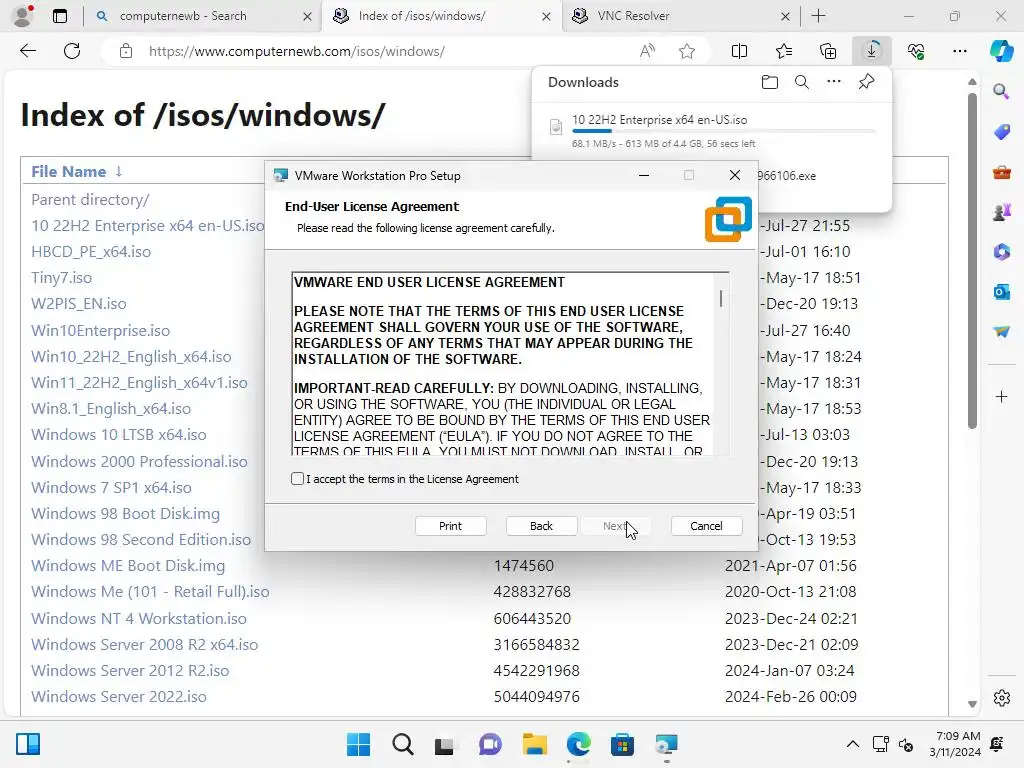Open taskbar clock showing 7:09 AM

(955, 744)
